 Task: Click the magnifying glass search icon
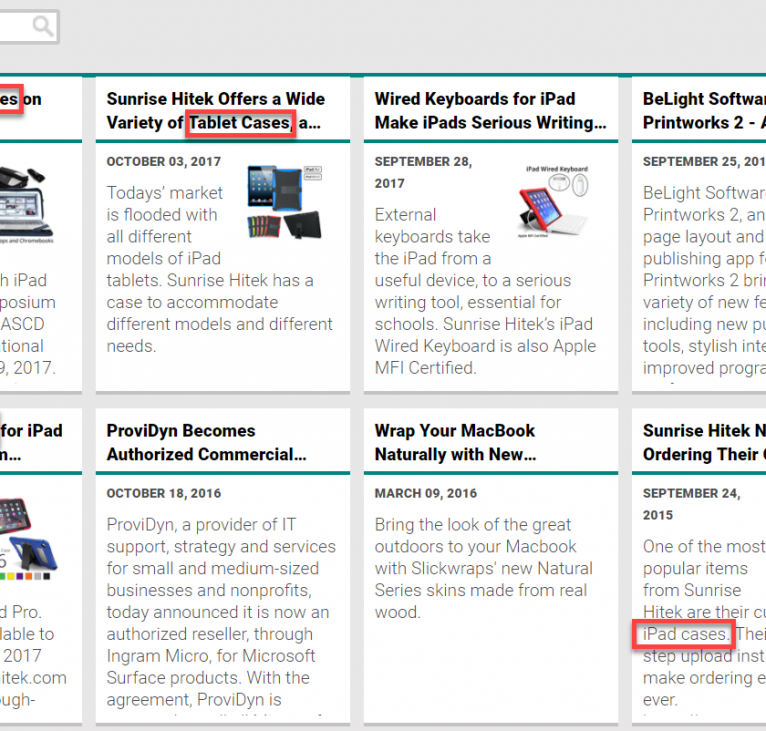click(43, 27)
